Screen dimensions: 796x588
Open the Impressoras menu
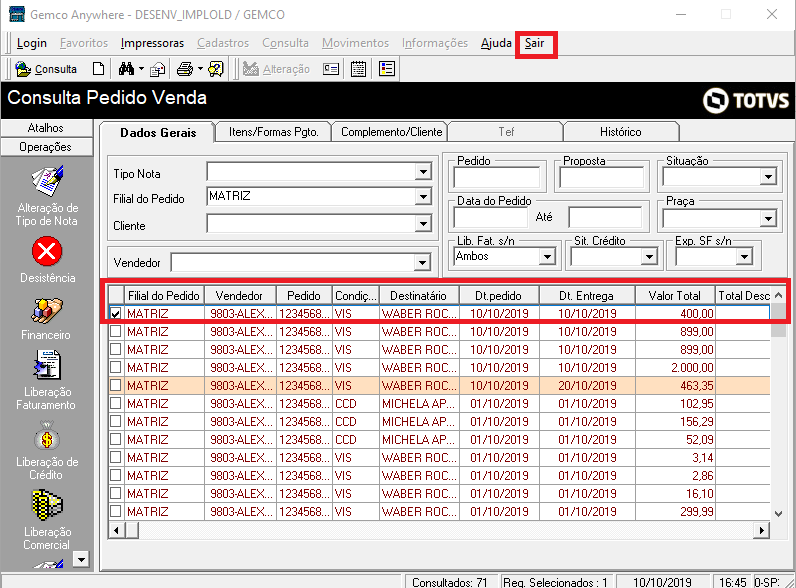click(152, 43)
